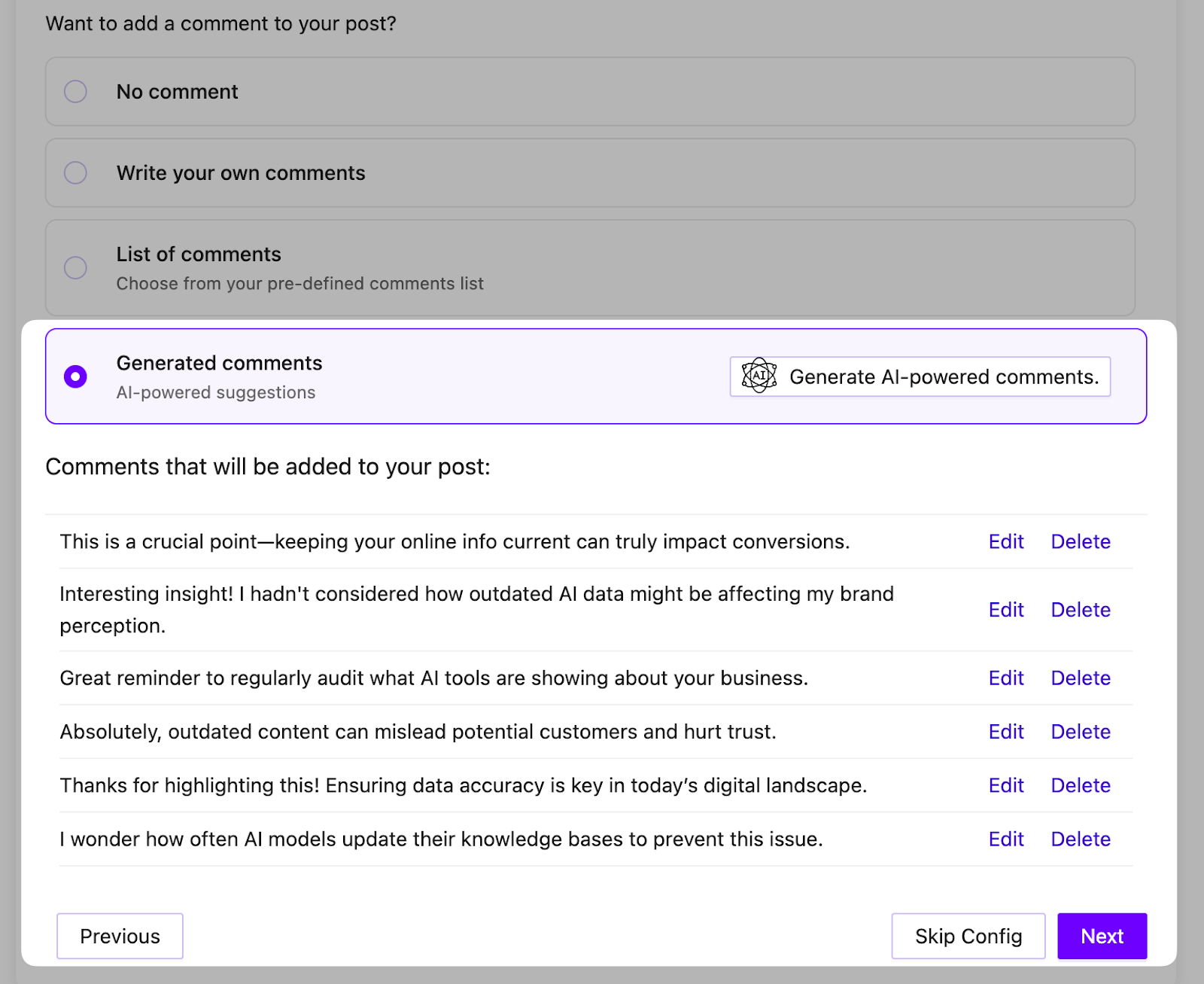The height and width of the screenshot is (984, 1204).
Task: Edit the comment about auditing AI tools
Action: click(1005, 678)
